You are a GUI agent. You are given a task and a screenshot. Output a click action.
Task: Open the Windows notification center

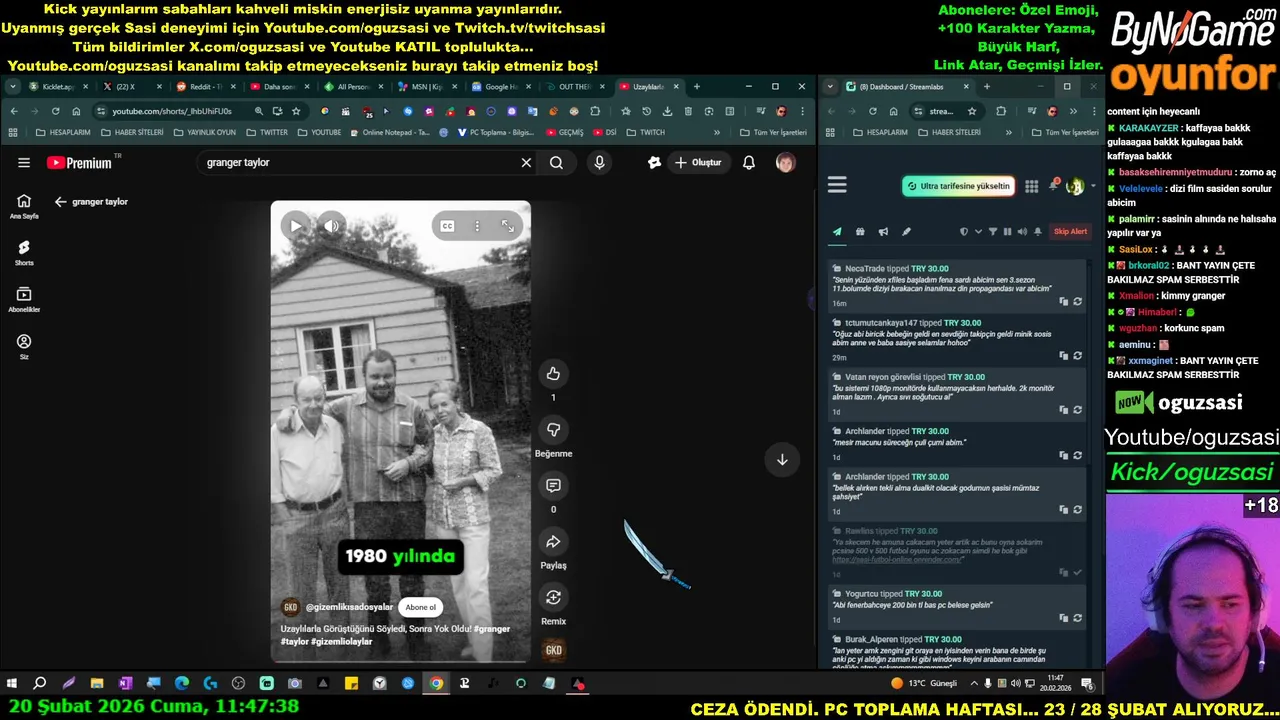pyautogui.click(x=1087, y=684)
